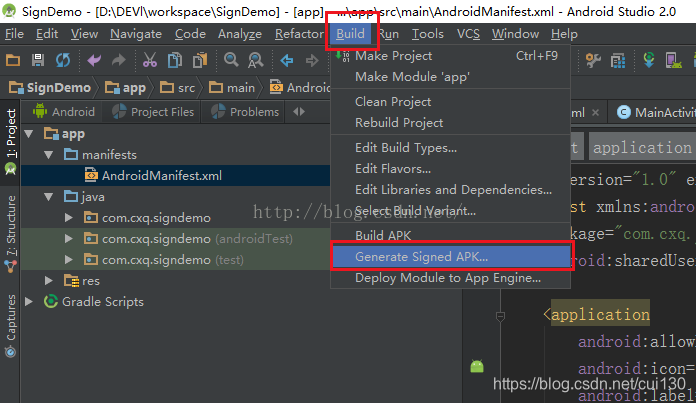Choose Make Project from Build menu
Image resolution: width=696 pixels, height=403 pixels.
tap(451, 56)
